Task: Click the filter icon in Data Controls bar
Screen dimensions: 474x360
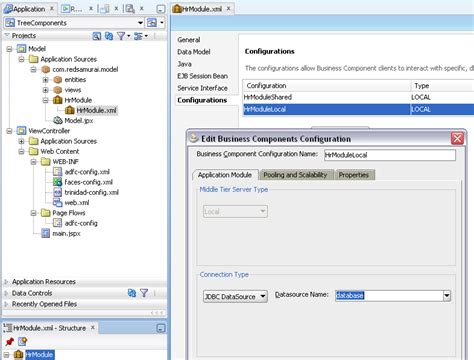Action: 144,293
